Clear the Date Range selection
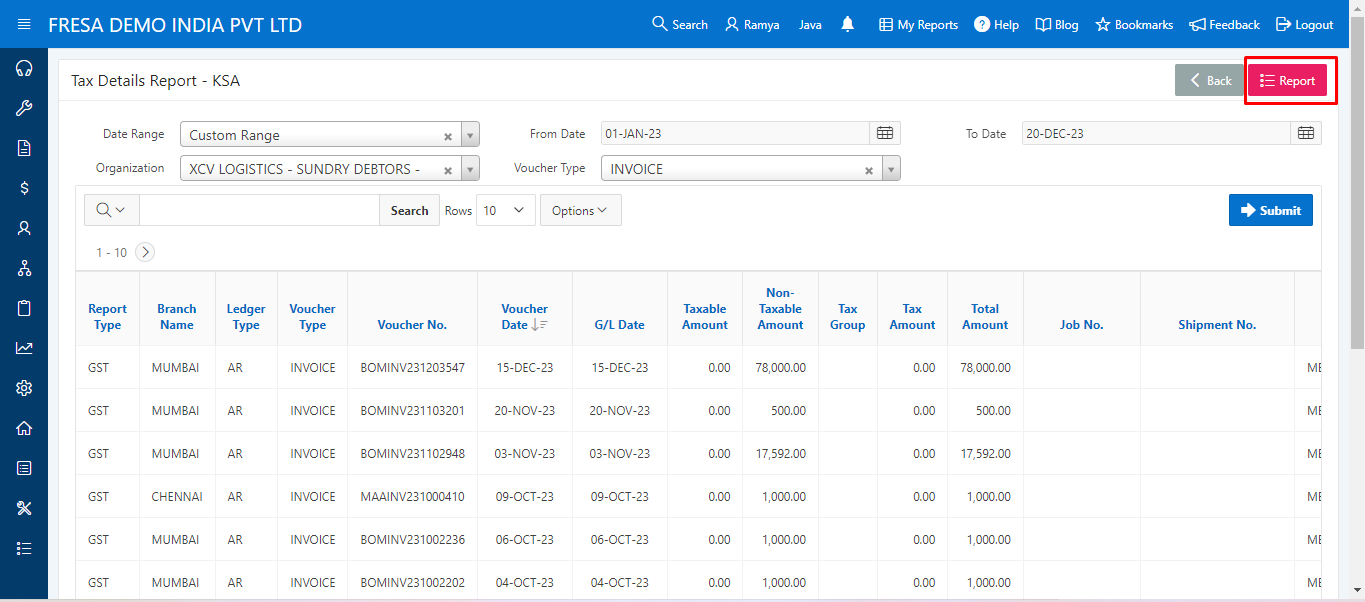This screenshot has height=602, width=1365. tap(448, 136)
